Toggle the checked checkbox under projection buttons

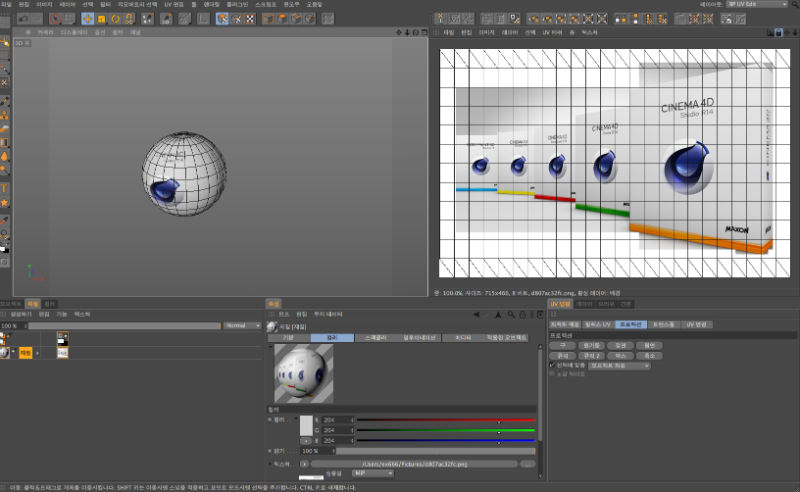pyautogui.click(x=552, y=365)
